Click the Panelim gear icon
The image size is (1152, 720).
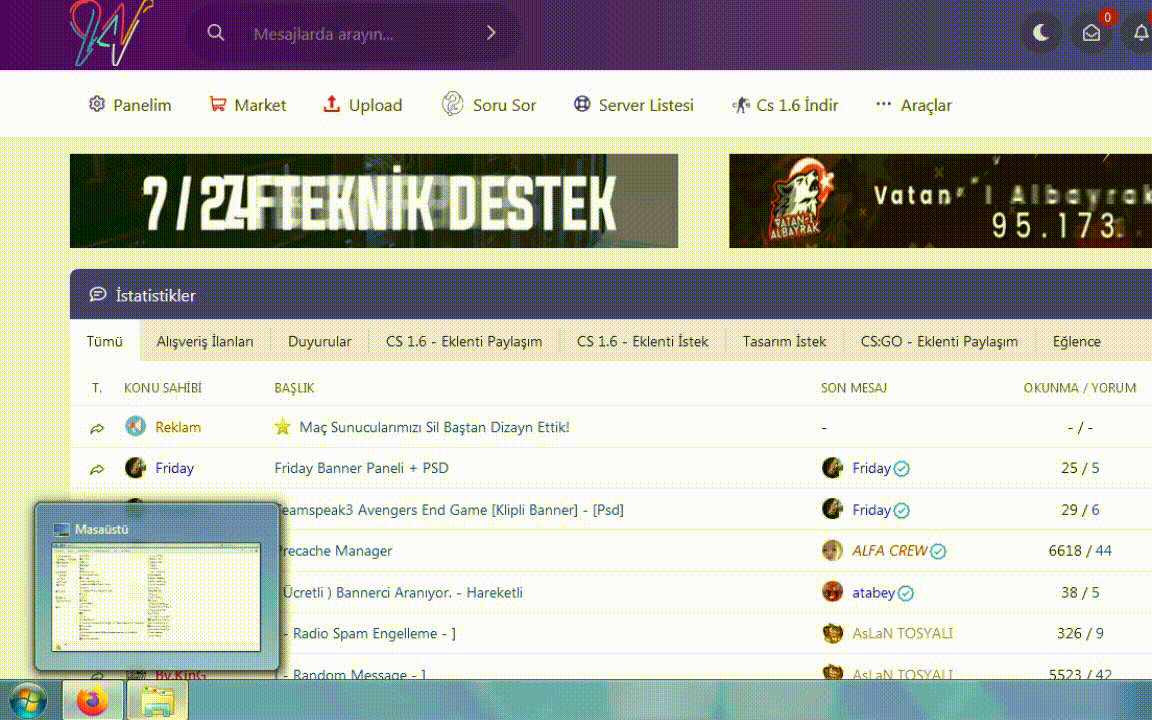97,104
